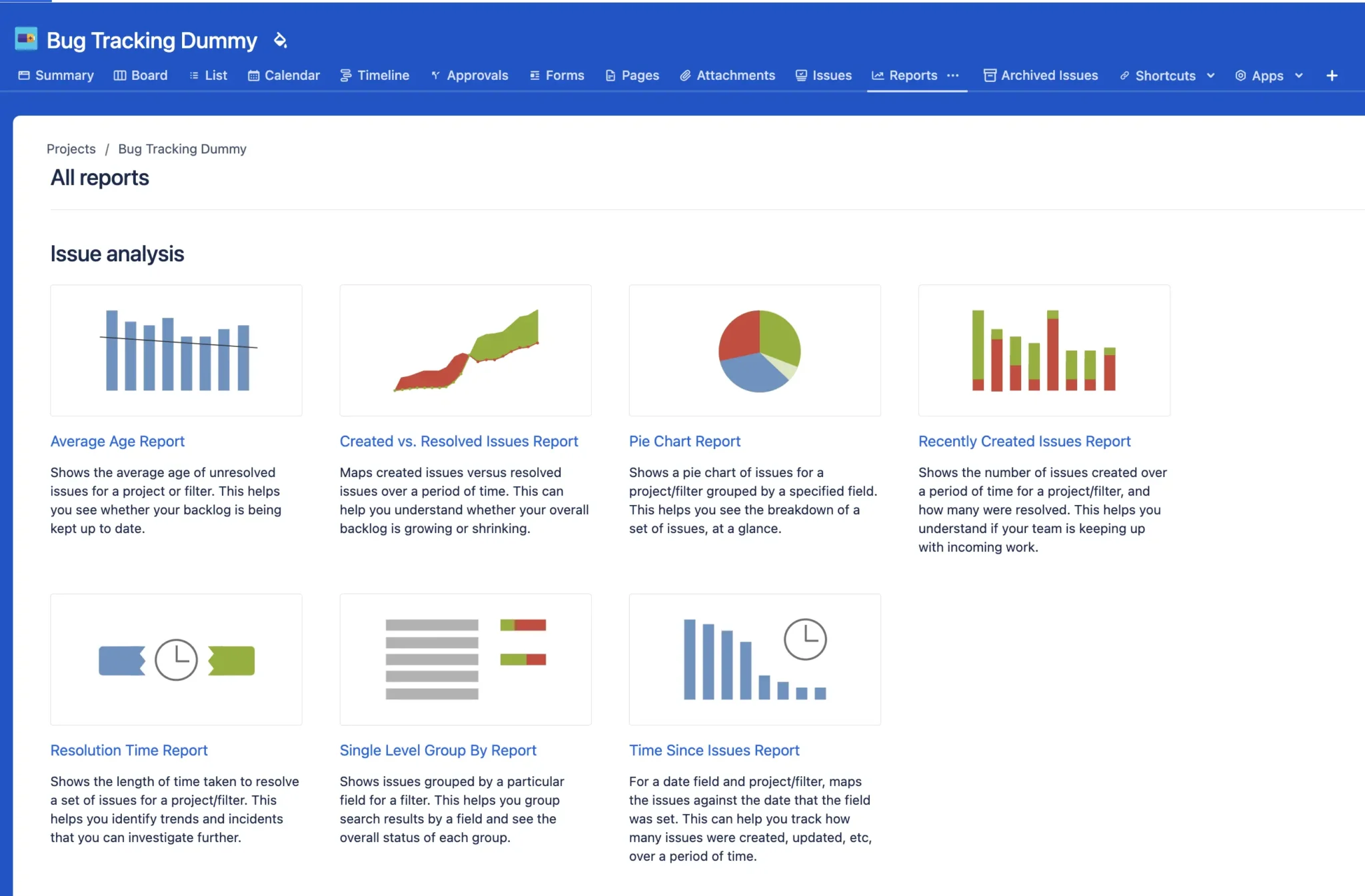This screenshot has width=1365, height=896.
Task: Click the Attachments tab icon
Action: [683, 75]
